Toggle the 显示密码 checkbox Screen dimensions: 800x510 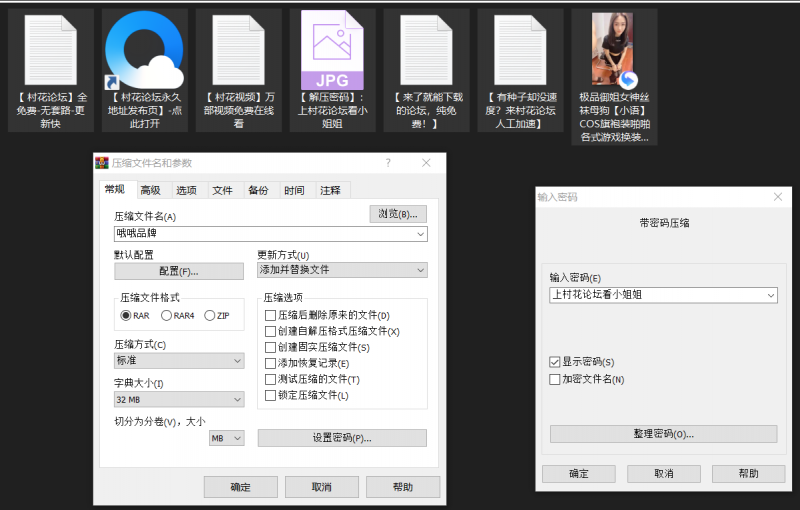point(555,362)
